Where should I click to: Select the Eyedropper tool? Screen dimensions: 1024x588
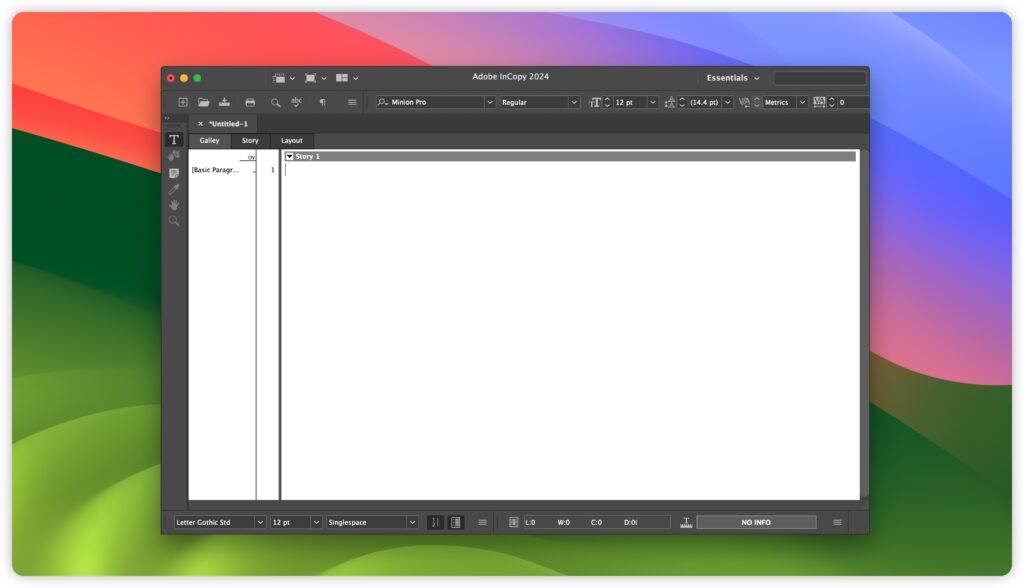(173, 188)
